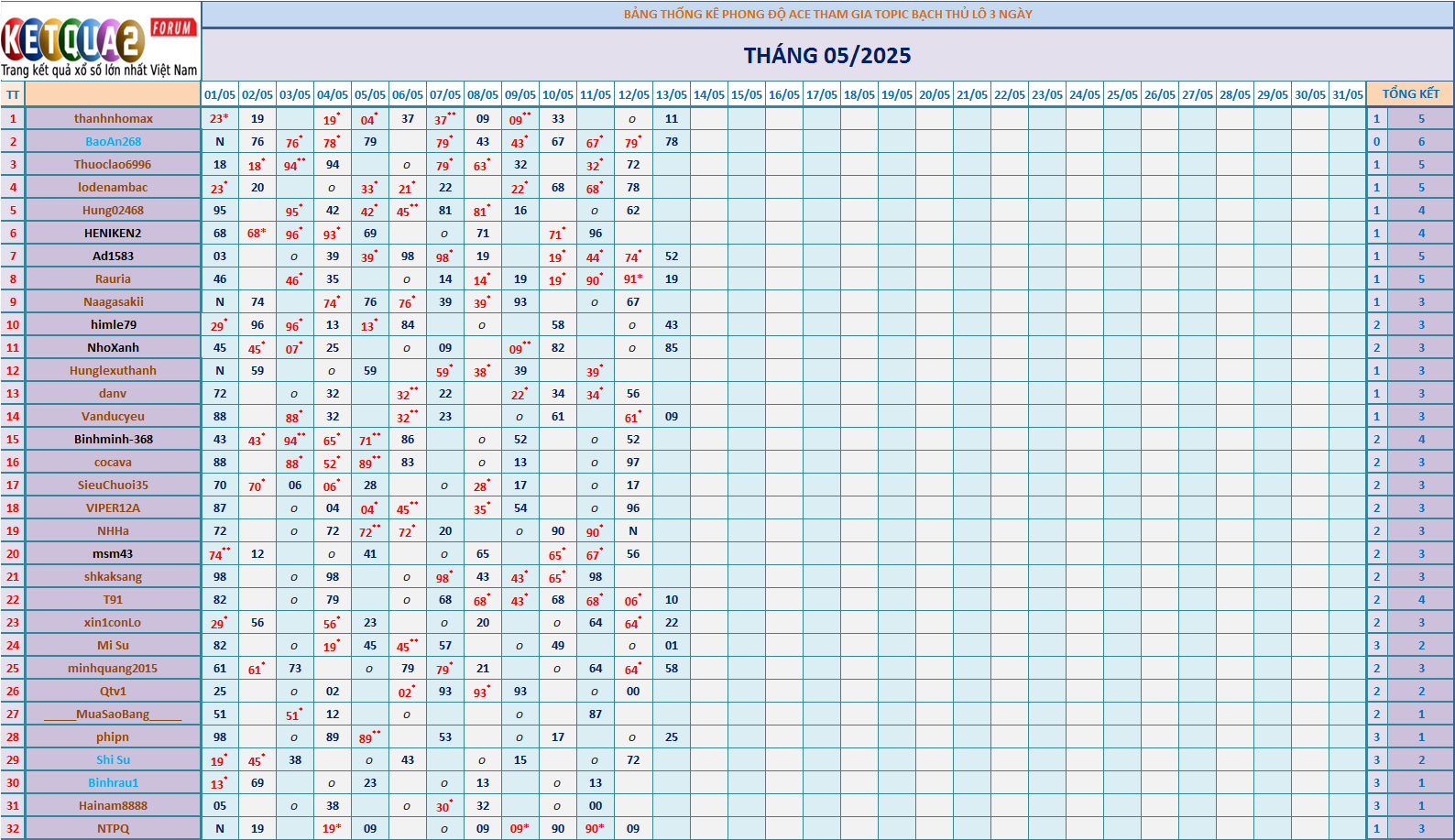Click member name Binhminh-368
The width and height of the screenshot is (1455, 840).
(114, 439)
